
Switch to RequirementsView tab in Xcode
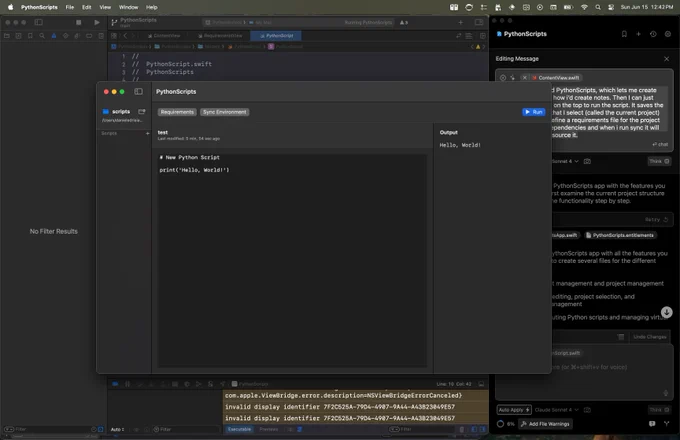(x=220, y=36)
